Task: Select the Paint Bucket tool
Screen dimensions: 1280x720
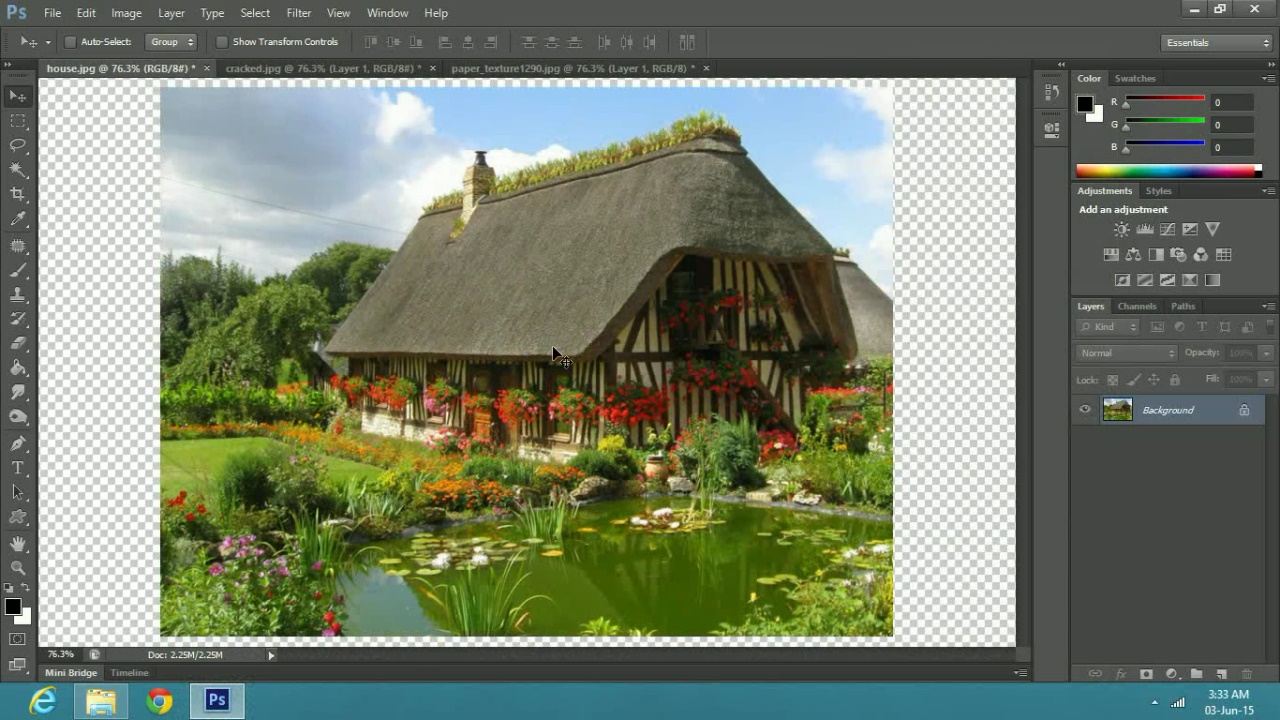Action: (x=18, y=369)
